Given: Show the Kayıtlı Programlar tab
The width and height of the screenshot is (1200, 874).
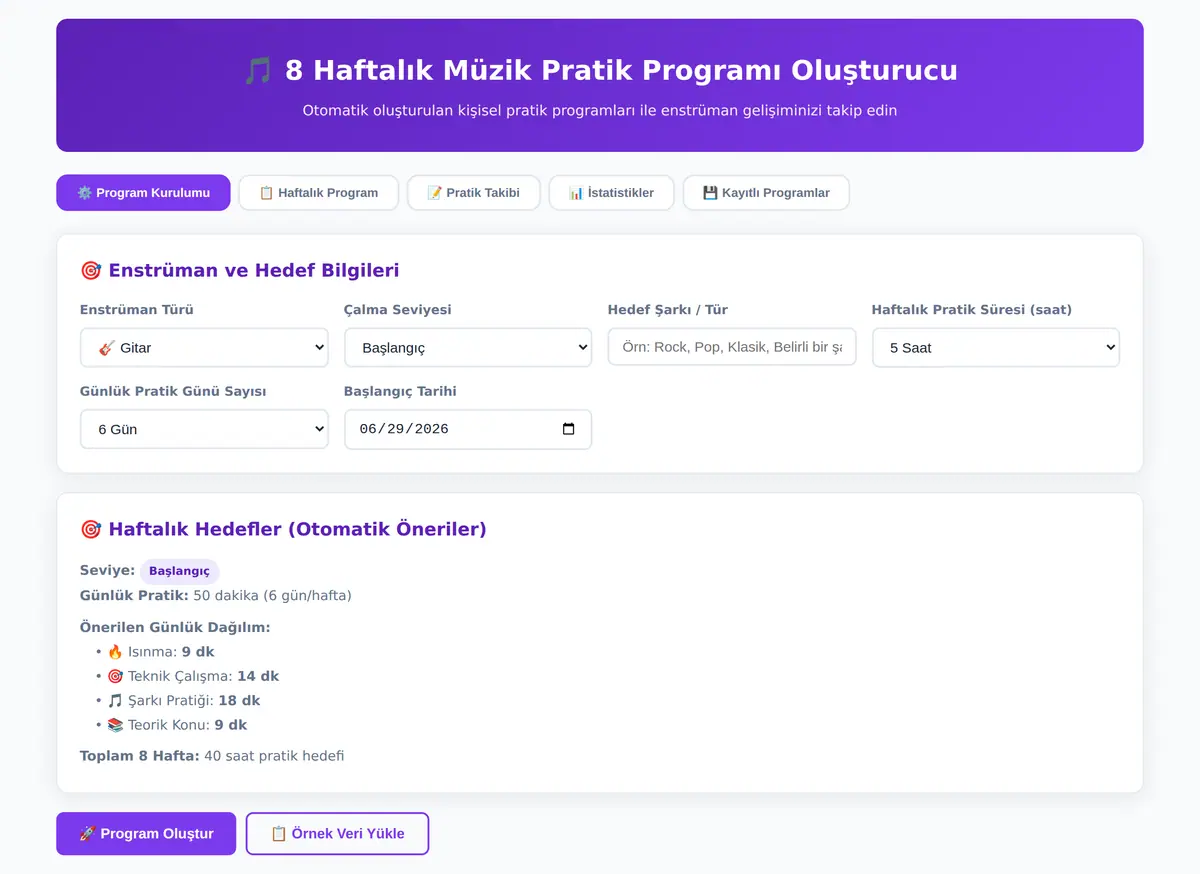Looking at the screenshot, I should (766, 193).
